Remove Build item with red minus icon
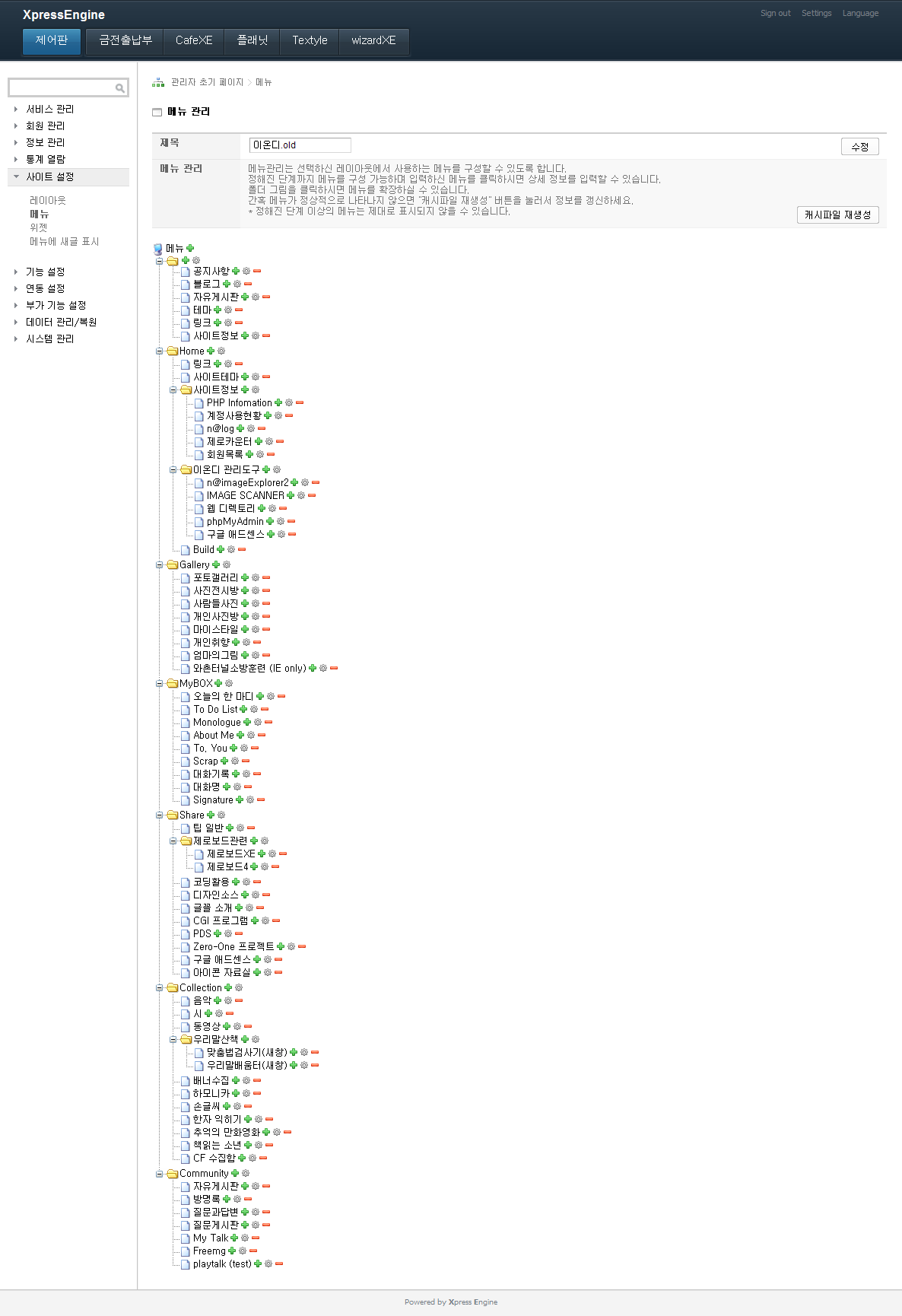Image resolution: width=902 pixels, height=1316 pixels. 242,549
